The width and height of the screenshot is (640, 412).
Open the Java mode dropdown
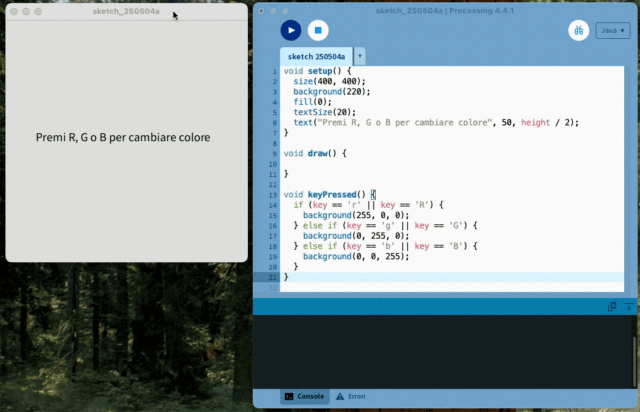pyautogui.click(x=612, y=31)
